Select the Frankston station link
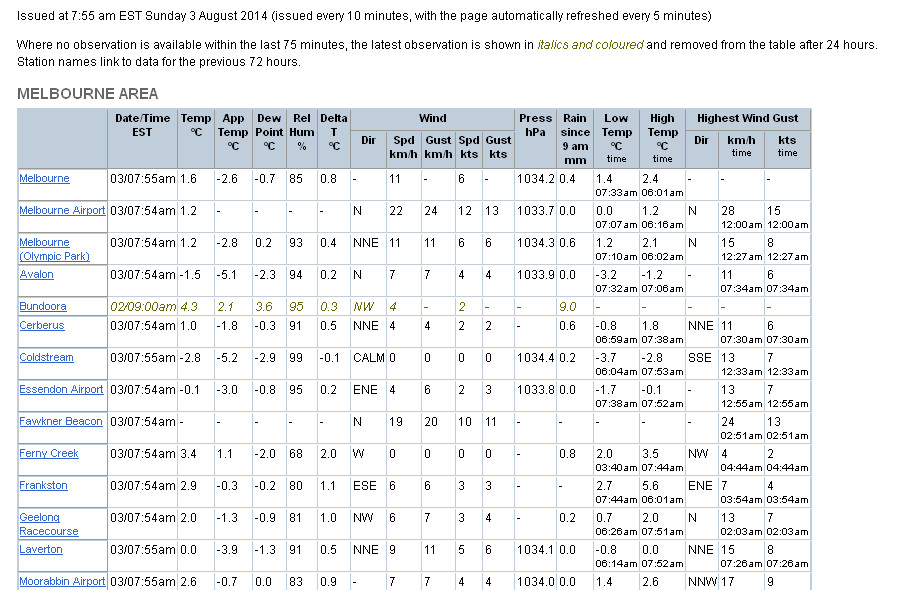 point(43,485)
